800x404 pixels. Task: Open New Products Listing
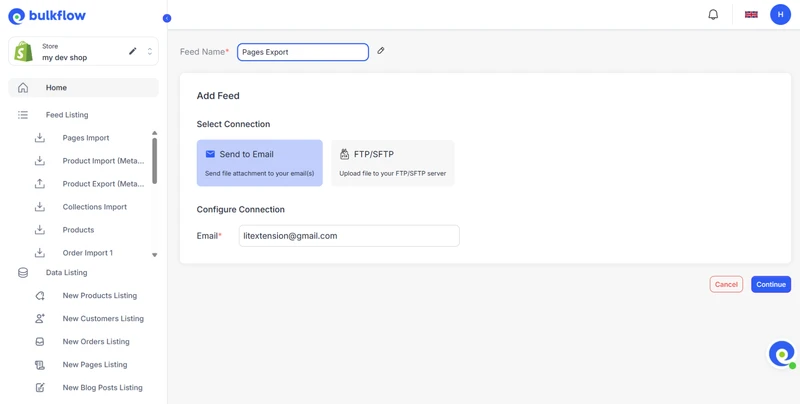point(100,295)
